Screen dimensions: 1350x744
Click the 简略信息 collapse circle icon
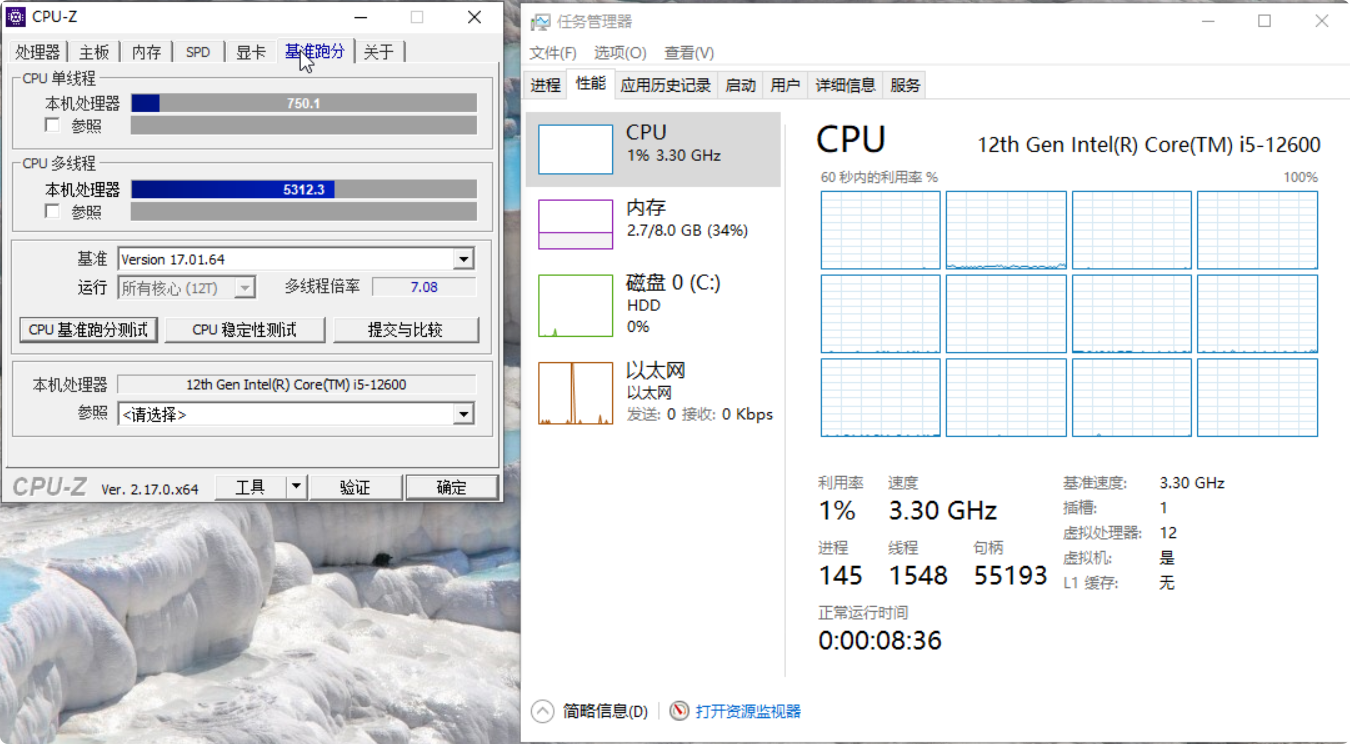542,710
